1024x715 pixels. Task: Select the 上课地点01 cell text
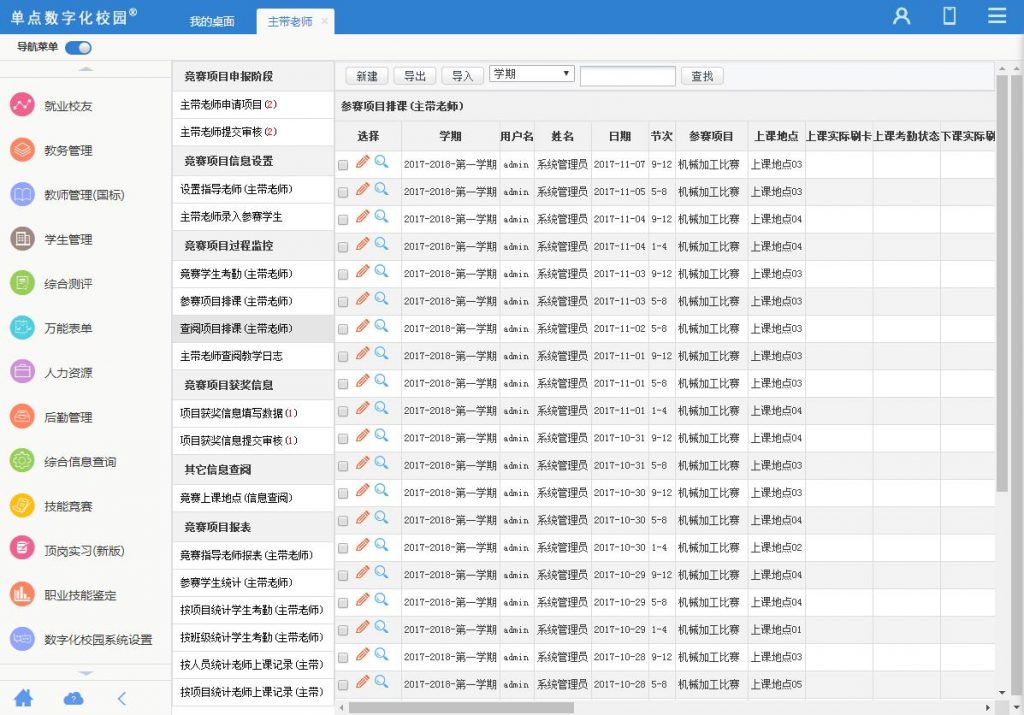776,629
